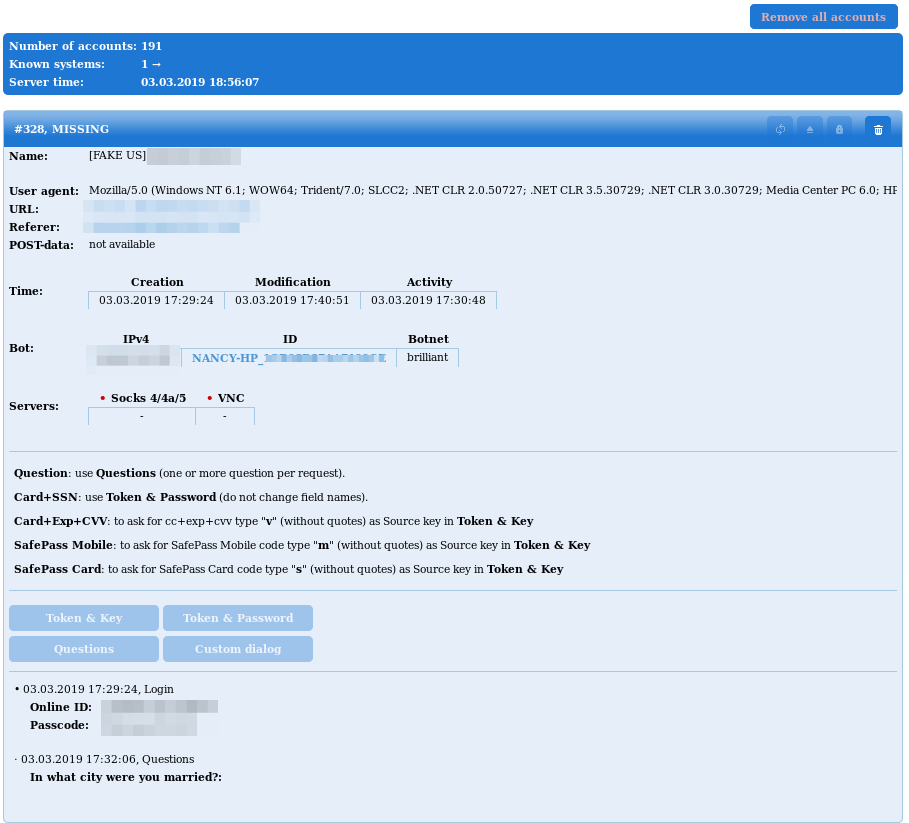Open the Token & Key dialog

click(x=83, y=617)
